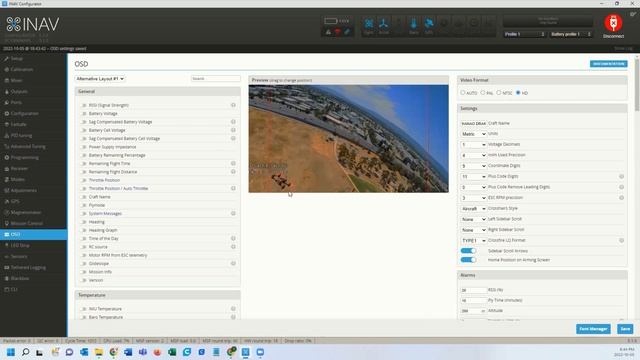Open the Receiver tab in sidebar
640x360 pixels.
click(x=33, y=168)
